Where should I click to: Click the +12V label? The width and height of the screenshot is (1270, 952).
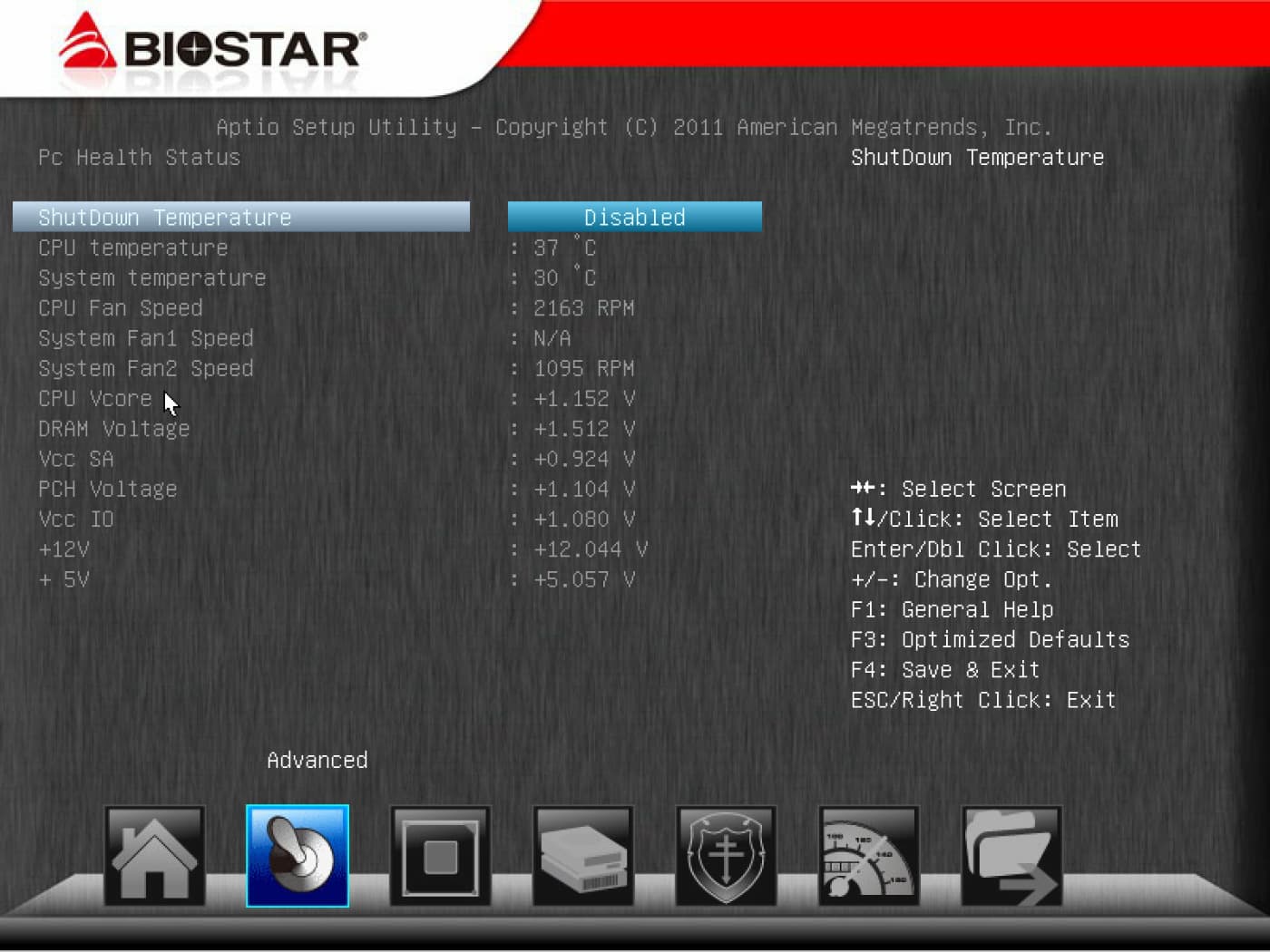(63, 549)
